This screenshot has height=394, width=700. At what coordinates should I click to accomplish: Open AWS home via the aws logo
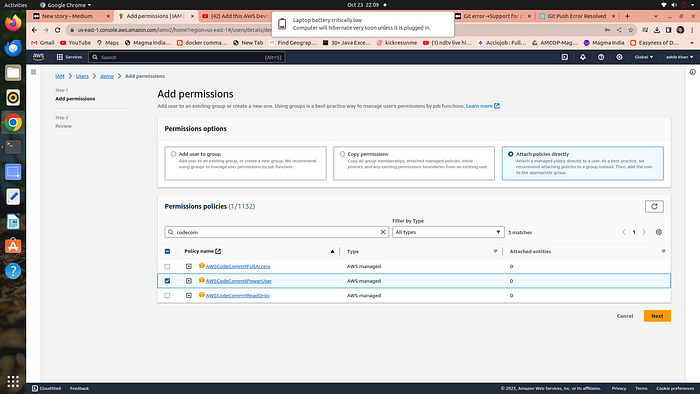pyautogui.click(x=38, y=57)
